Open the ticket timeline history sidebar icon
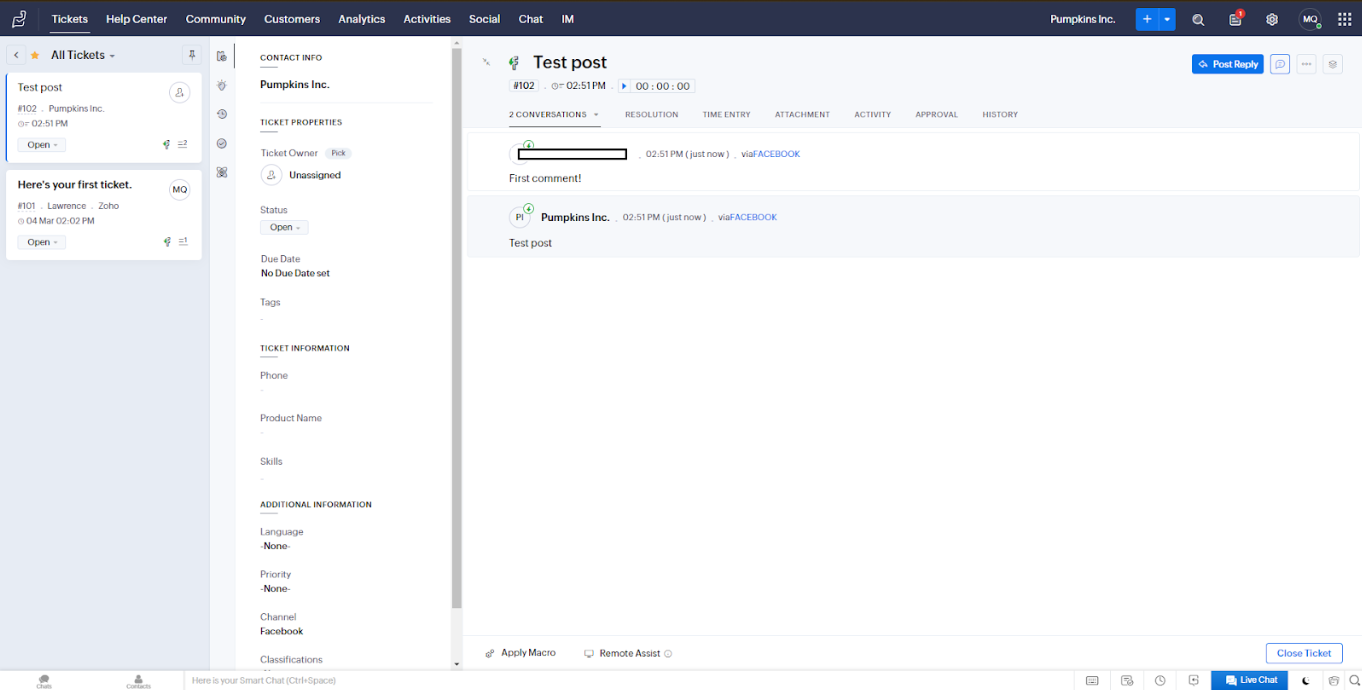1362x690 pixels. click(222, 114)
